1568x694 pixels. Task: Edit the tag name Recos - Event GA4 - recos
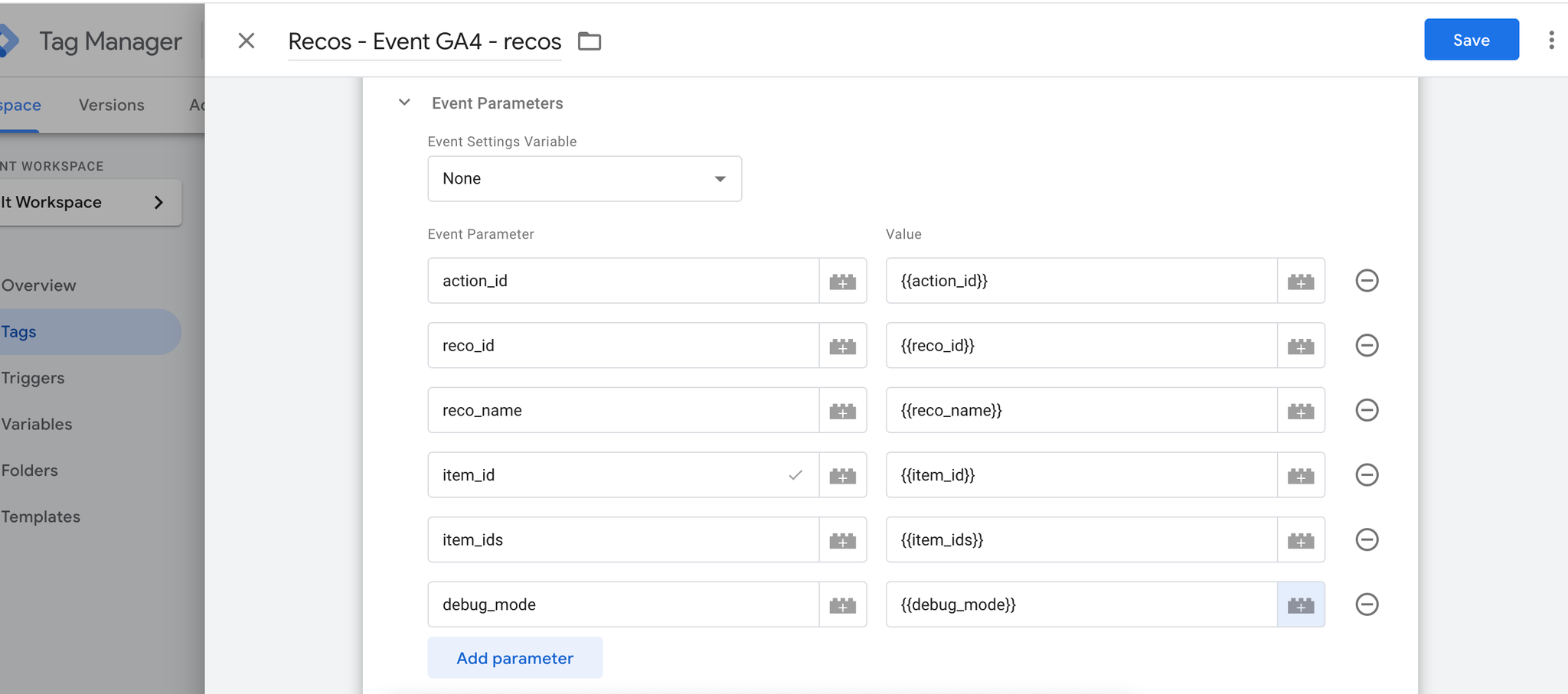click(425, 41)
